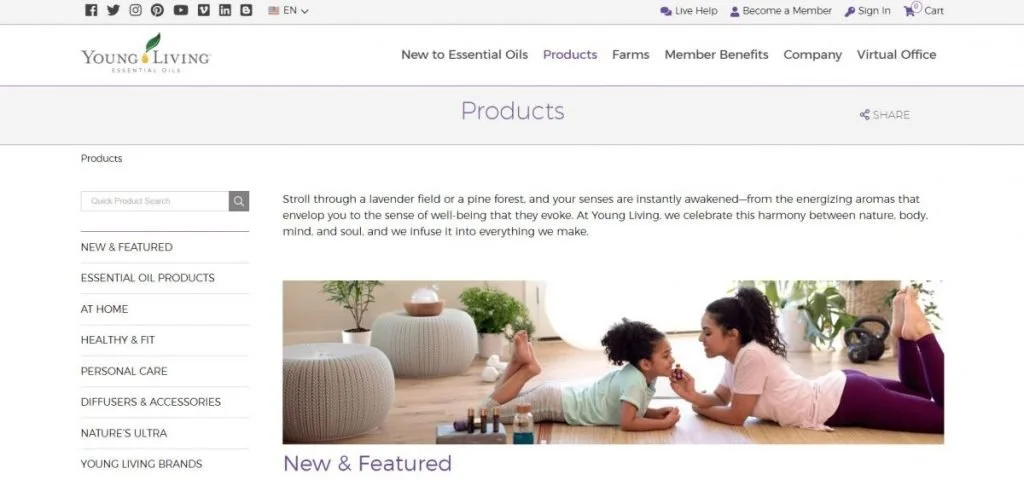Image resolution: width=1024 pixels, height=480 pixels.
Task: Select Essential Oil Products sidebar category
Action: click(148, 278)
